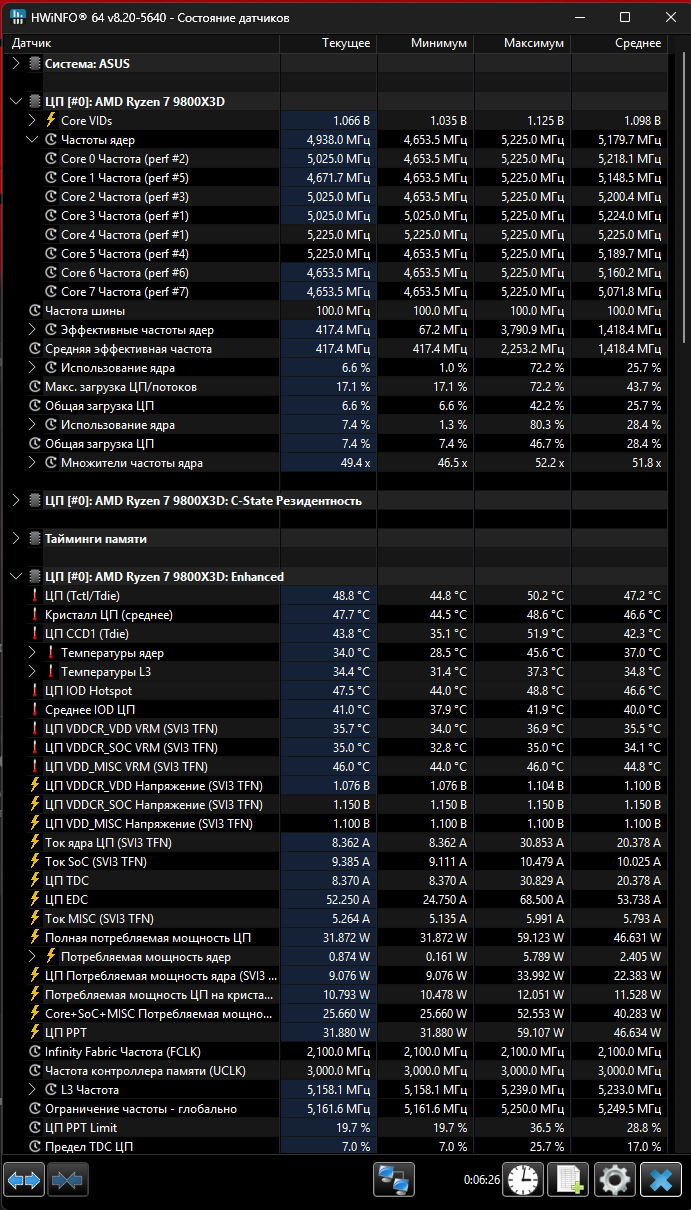
Task: Select the Core 4 Частота (perf #1) row
Action: [337, 235]
